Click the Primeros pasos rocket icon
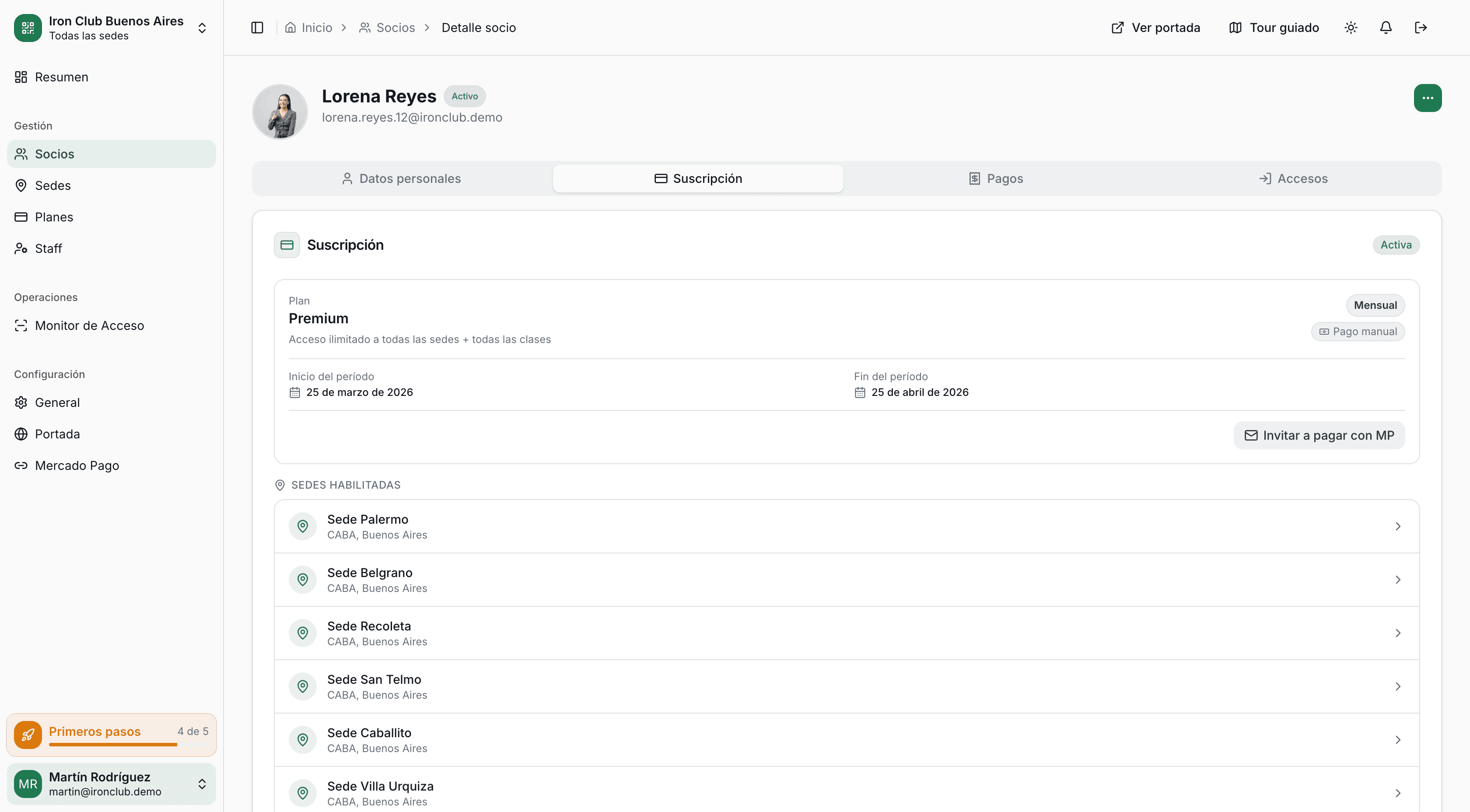Image resolution: width=1470 pixels, height=812 pixels. click(x=28, y=735)
